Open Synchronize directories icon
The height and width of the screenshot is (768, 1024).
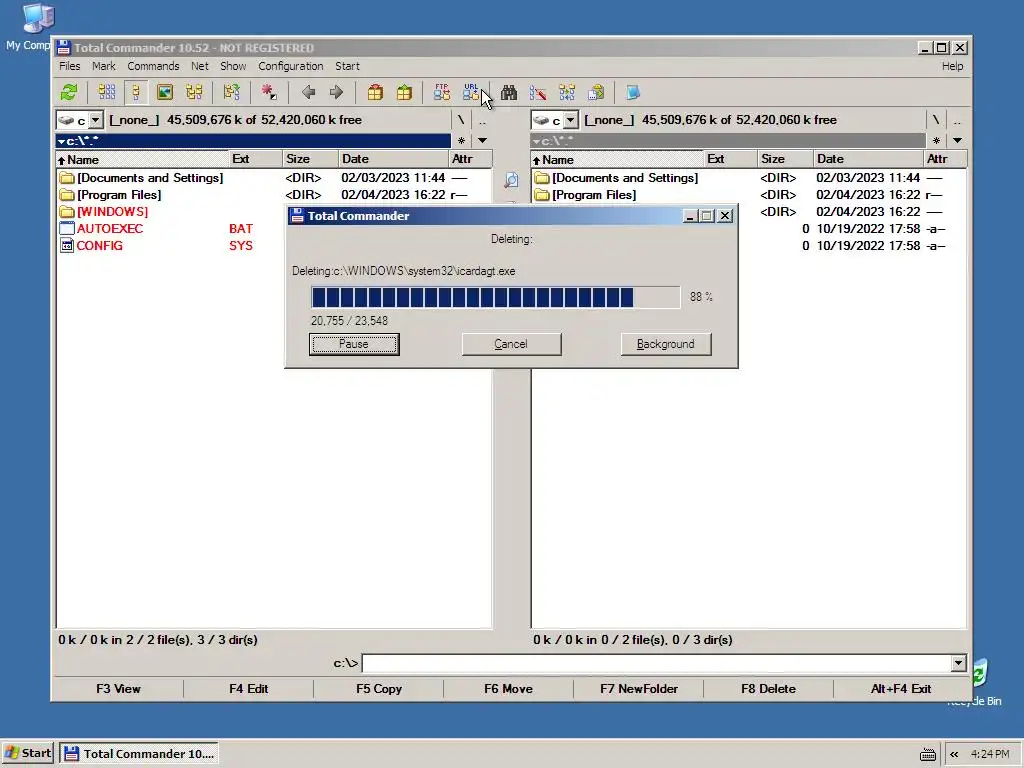[x=567, y=92]
